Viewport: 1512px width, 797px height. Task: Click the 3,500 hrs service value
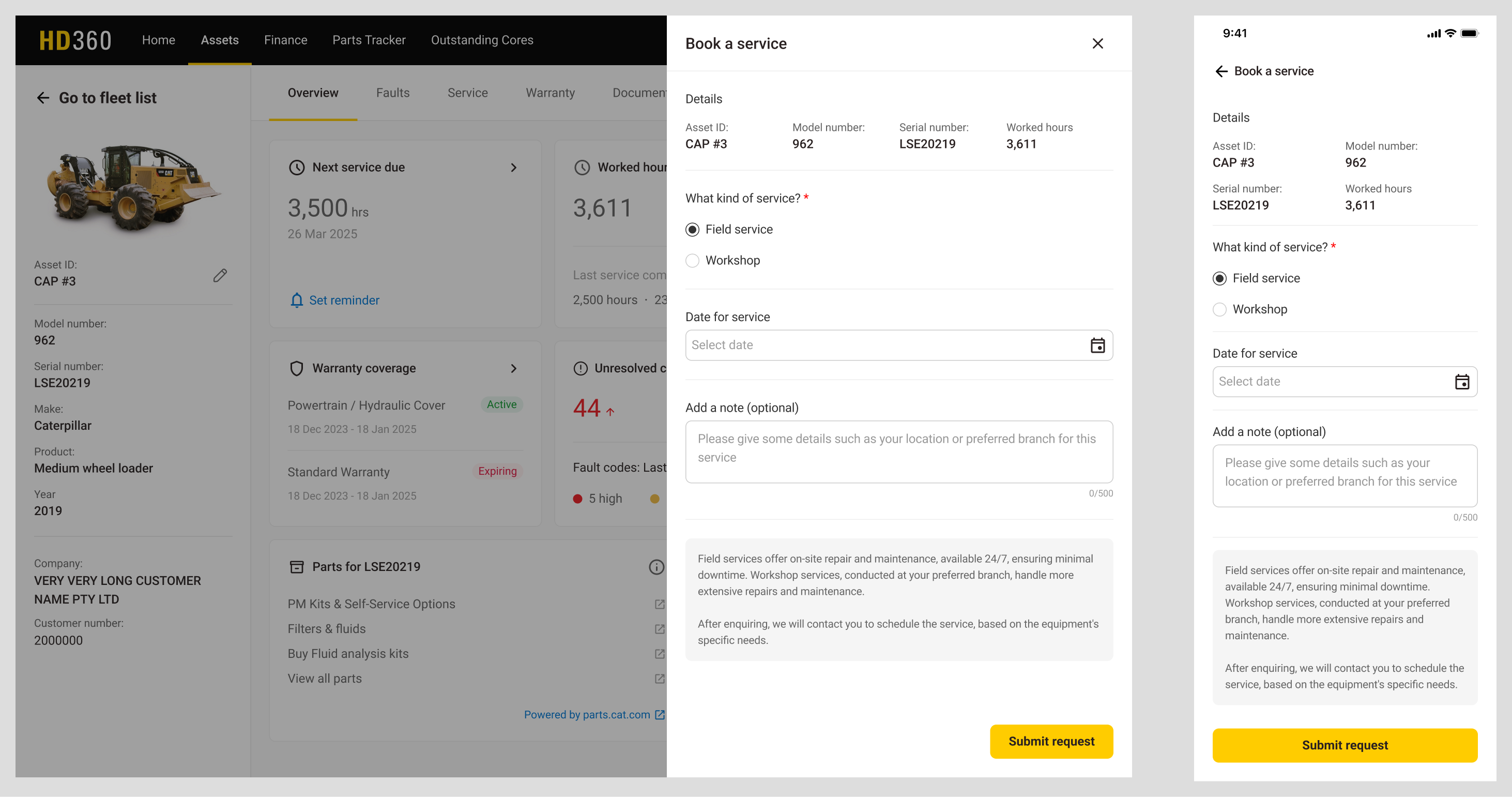tap(328, 208)
